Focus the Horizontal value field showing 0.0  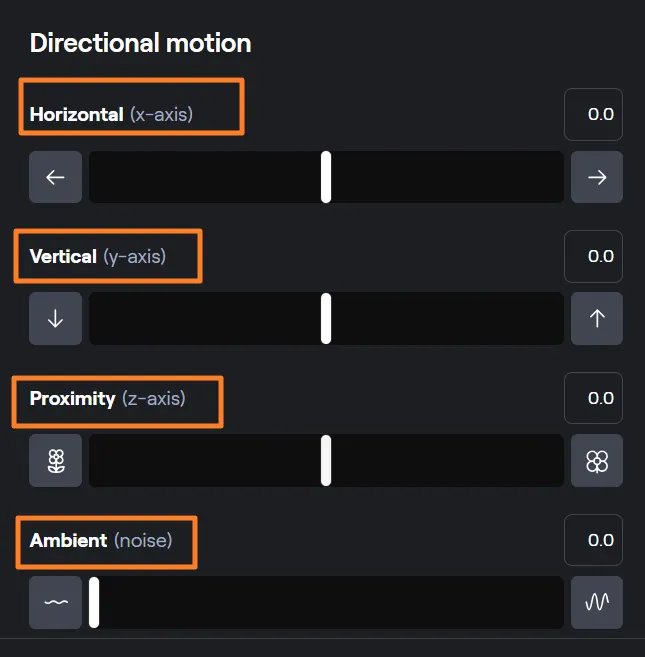point(594,114)
